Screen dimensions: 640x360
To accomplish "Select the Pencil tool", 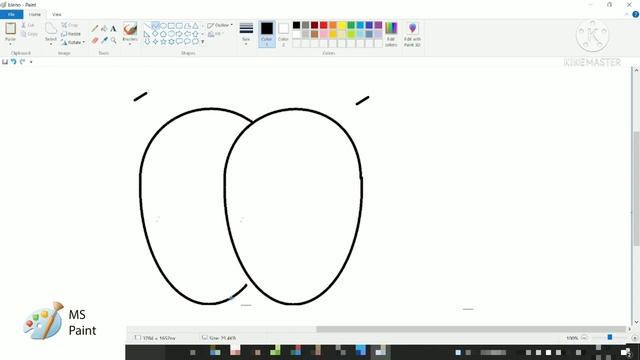I will (95, 28).
